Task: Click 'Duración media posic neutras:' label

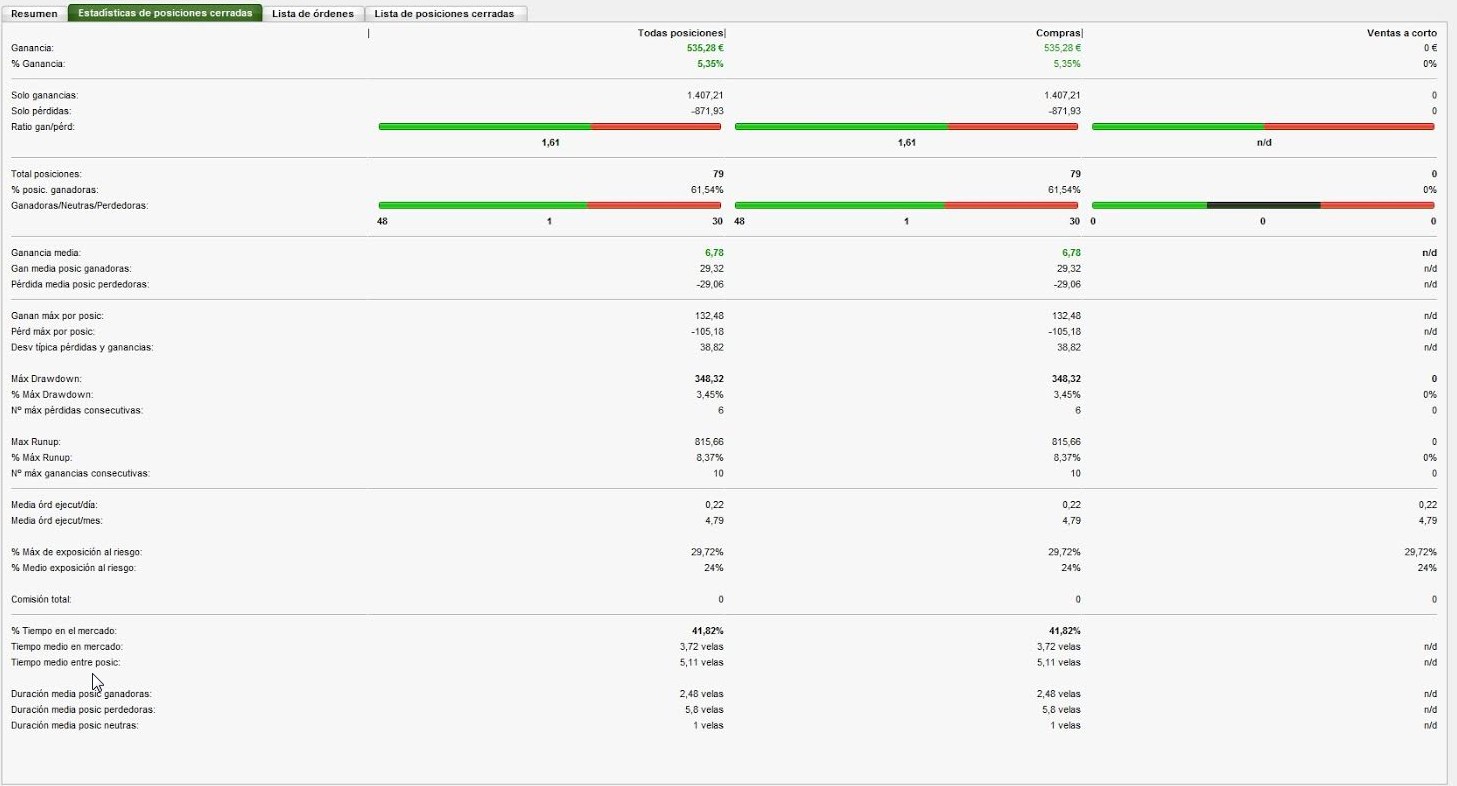Action: [x=75, y=726]
